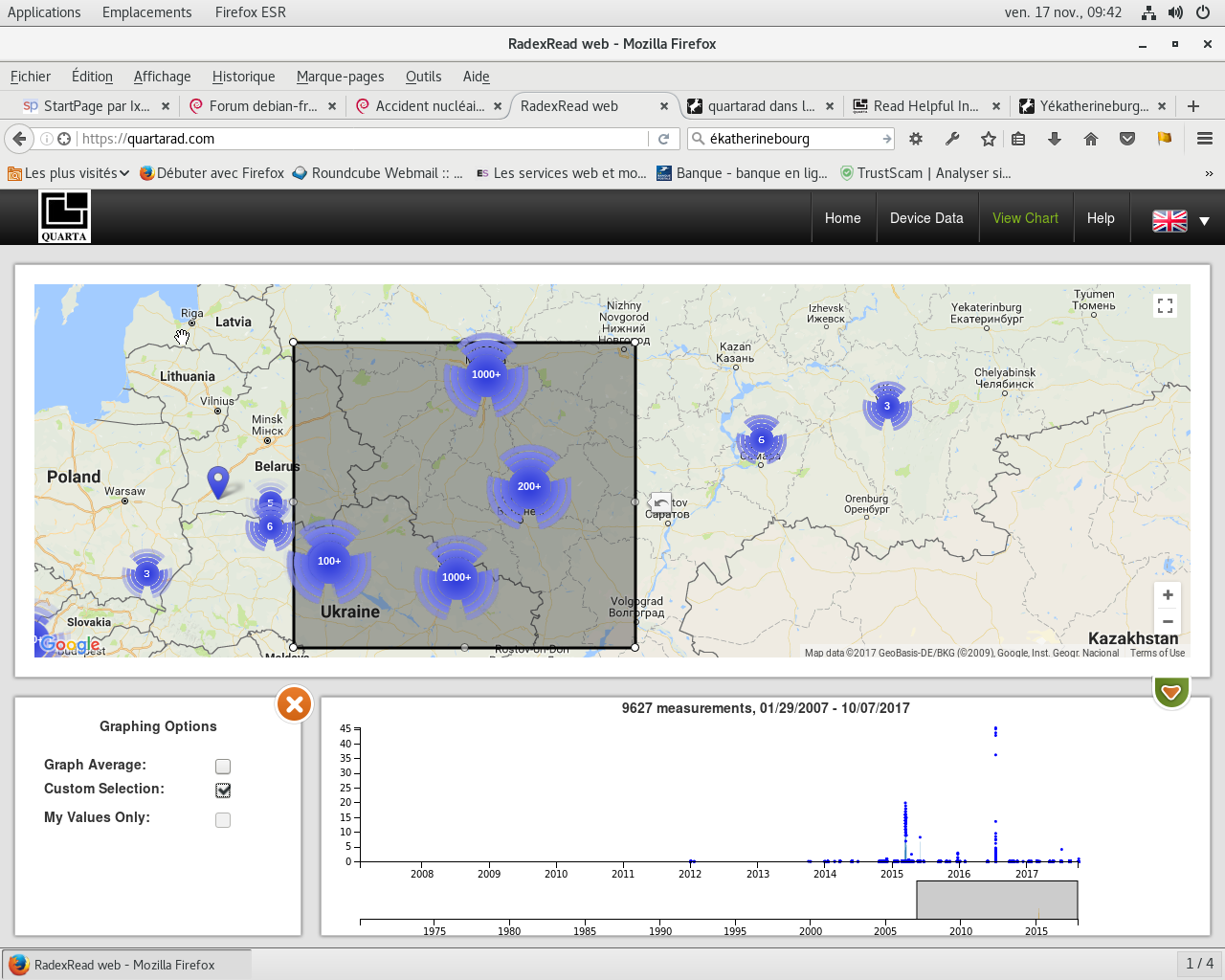This screenshot has height=980, width=1225.
Task: Click the Terms of Use map link
Action: click(x=1157, y=653)
